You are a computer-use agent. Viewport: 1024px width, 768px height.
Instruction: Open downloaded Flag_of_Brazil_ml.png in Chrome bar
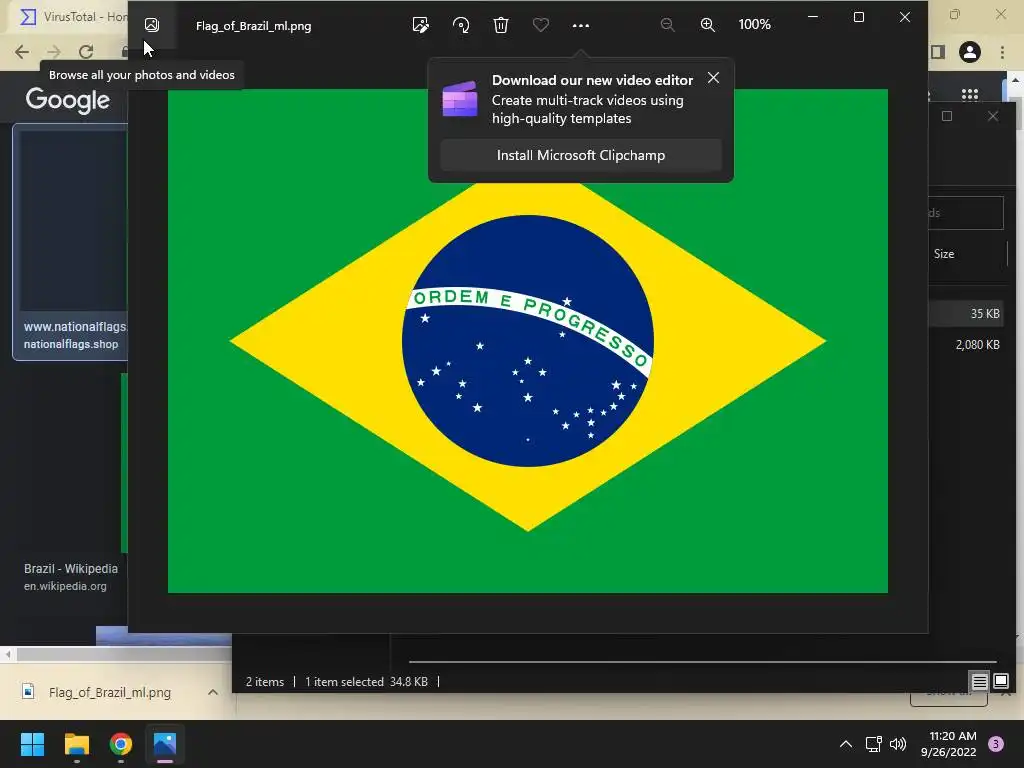coord(110,692)
